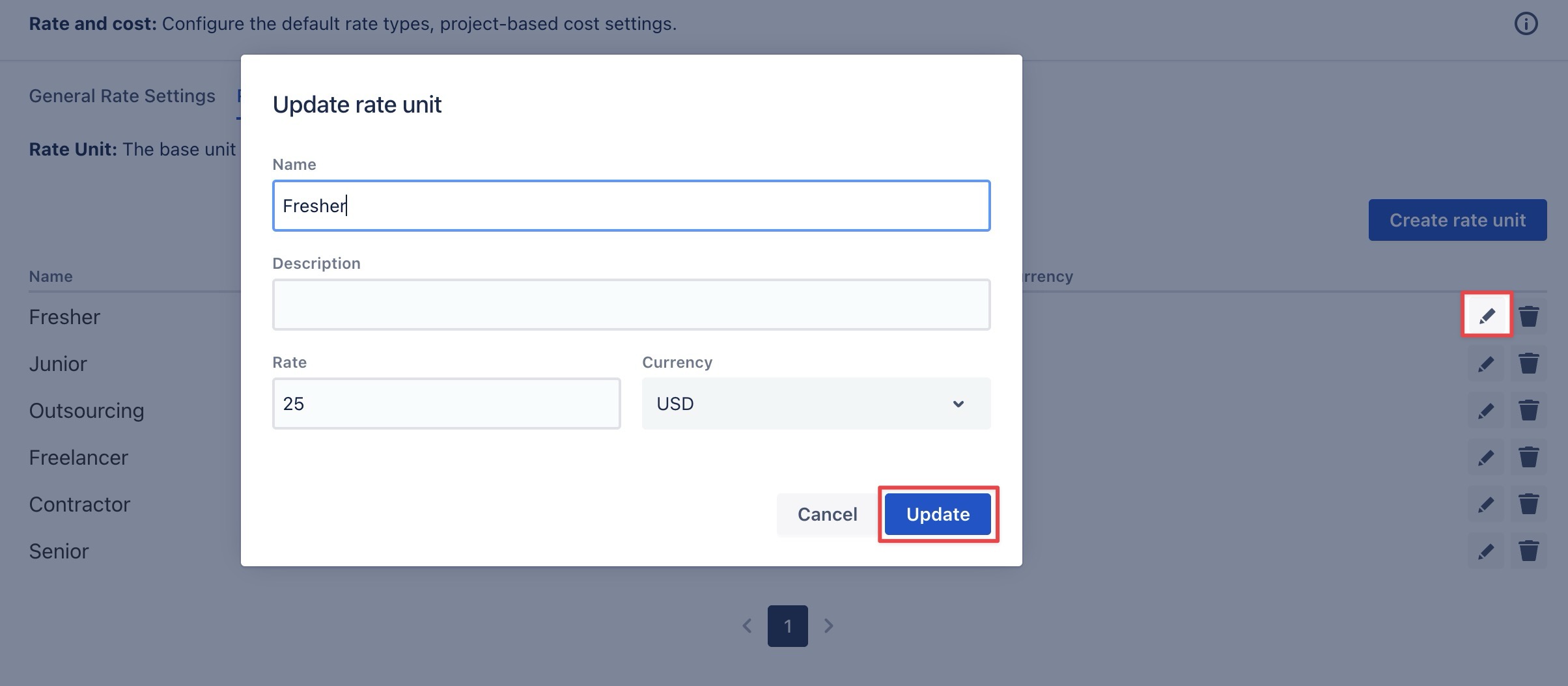Delete the Senior rate unit
Image resolution: width=1568 pixels, height=686 pixels.
(1528, 551)
